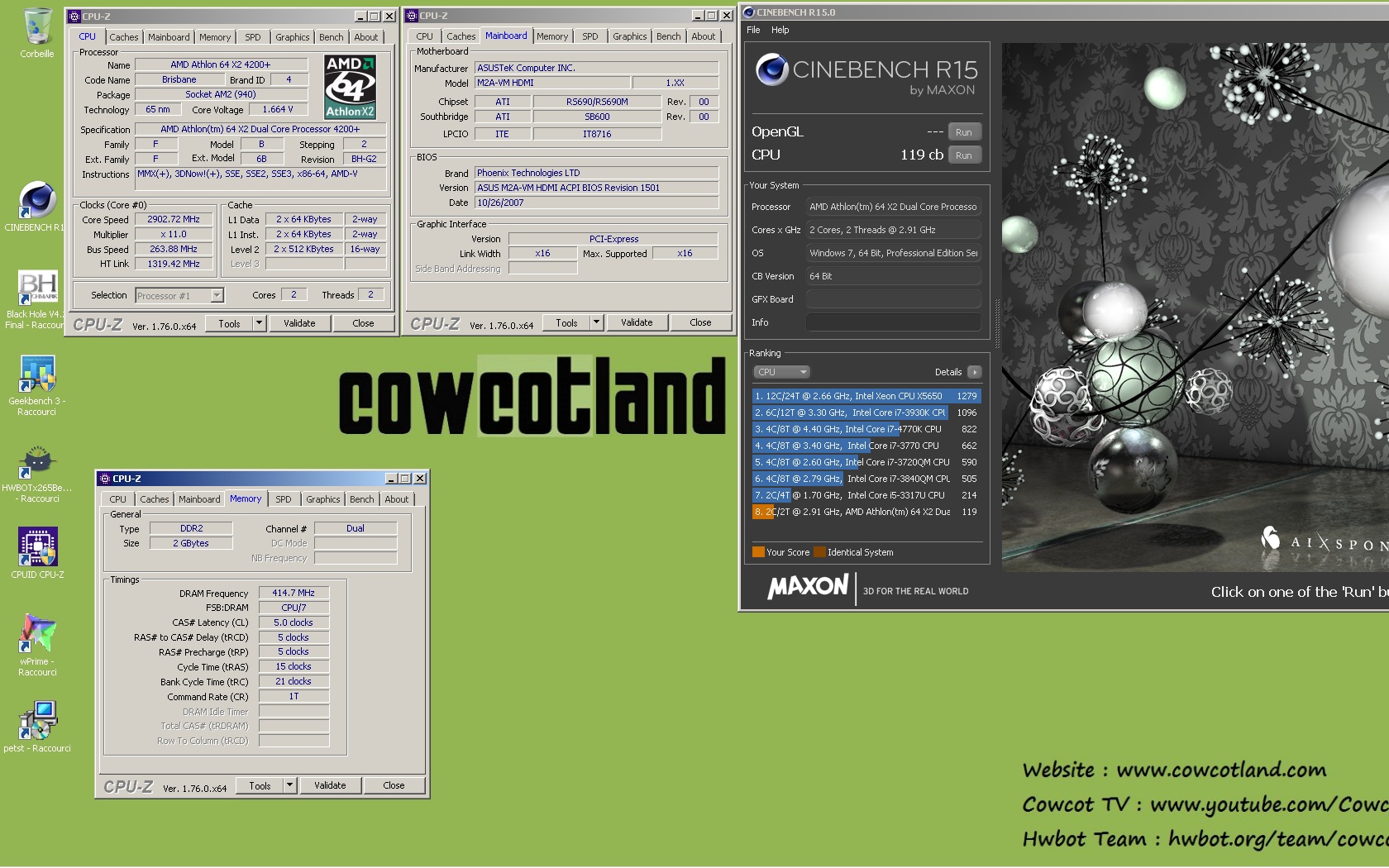1389x868 pixels.
Task: Click memory Size value 2 GBytes
Action: [x=191, y=543]
